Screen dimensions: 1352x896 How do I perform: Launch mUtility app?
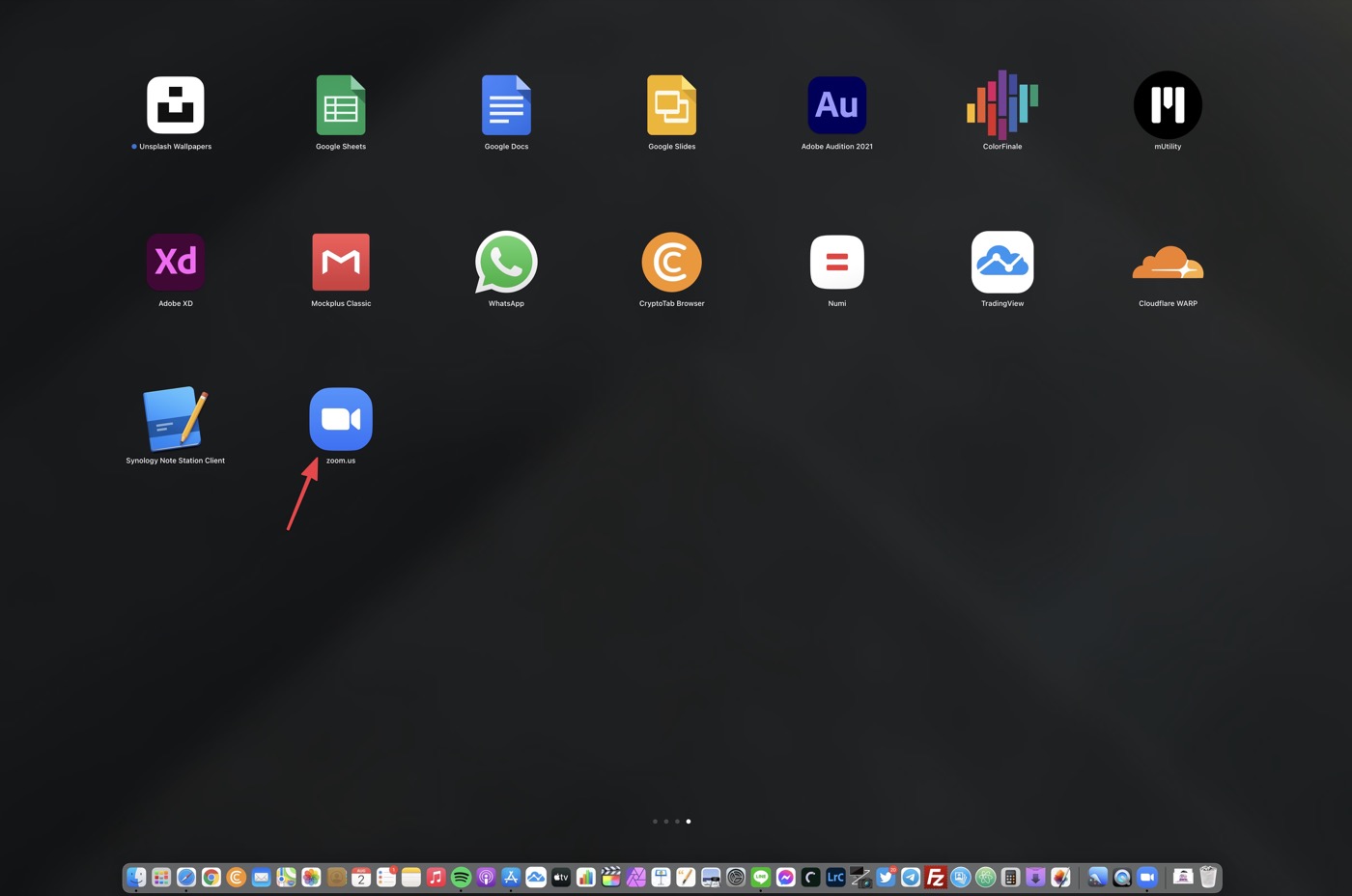pos(1168,105)
